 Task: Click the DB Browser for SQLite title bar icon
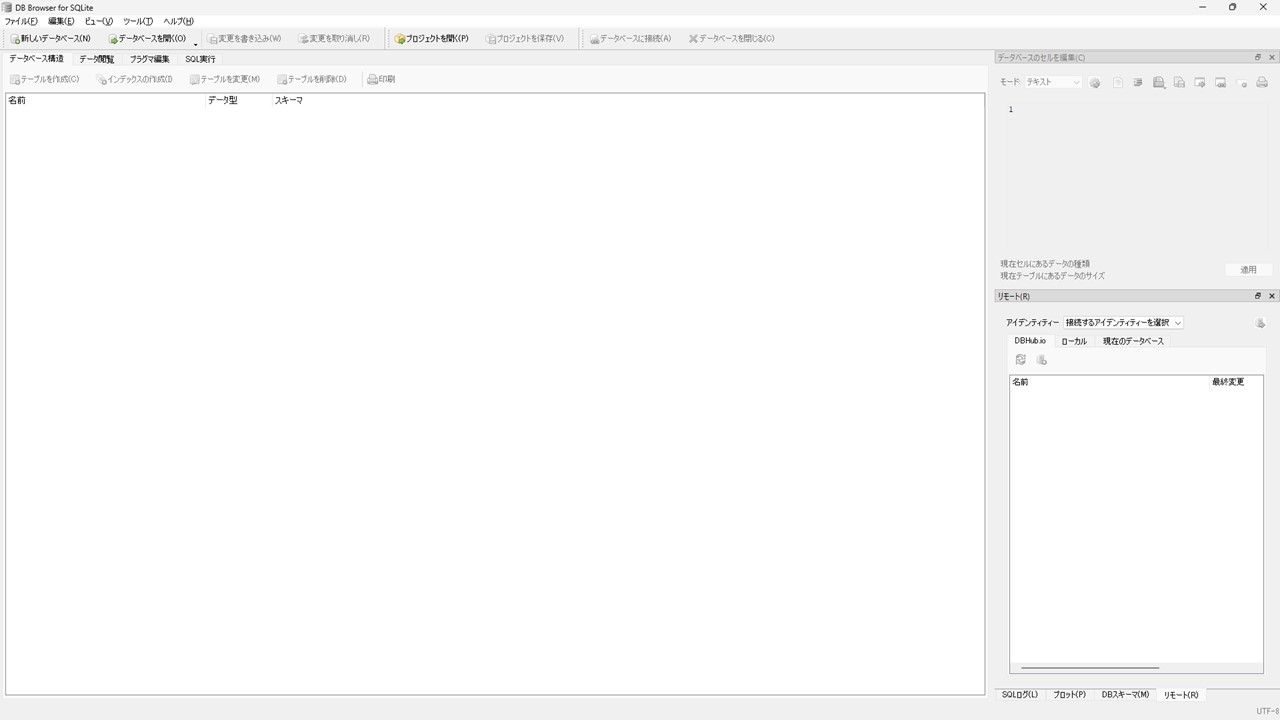8,7
